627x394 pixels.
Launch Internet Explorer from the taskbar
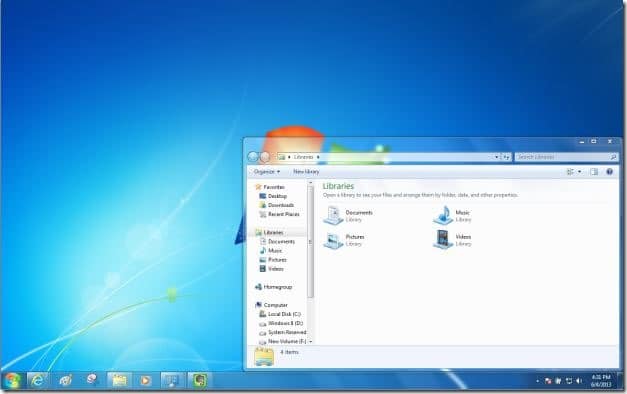pyautogui.click(x=38, y=380)
